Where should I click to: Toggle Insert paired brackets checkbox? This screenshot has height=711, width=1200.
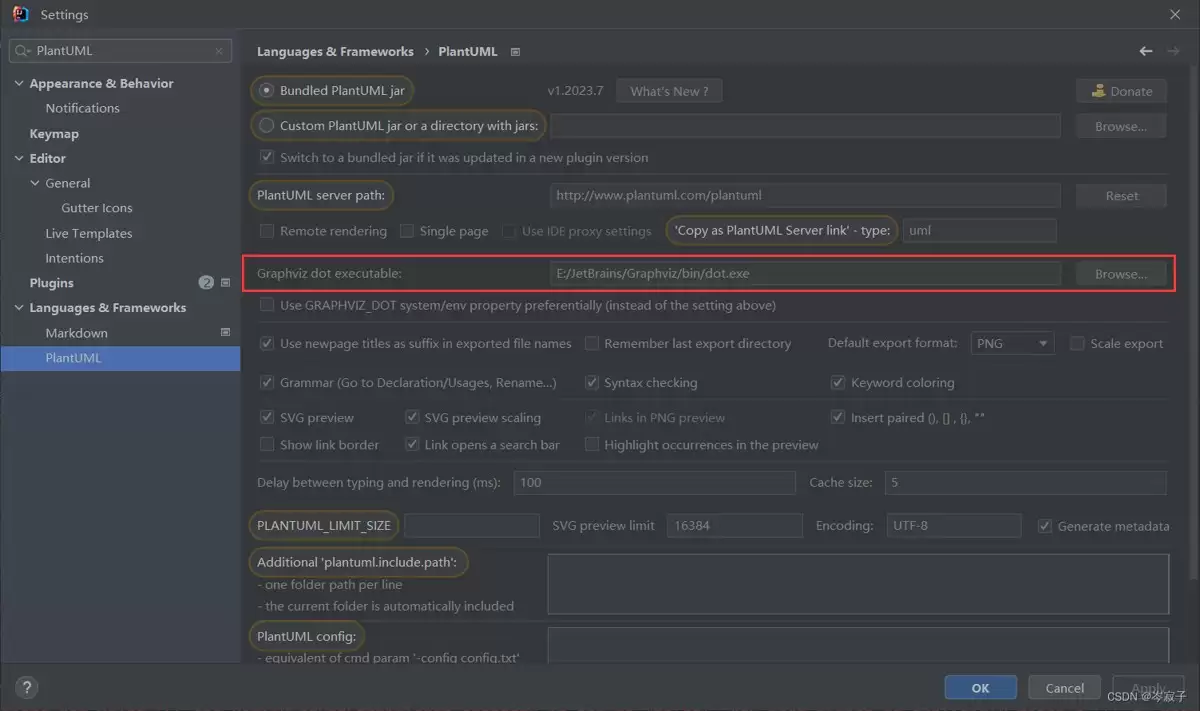tap(838, 417)
